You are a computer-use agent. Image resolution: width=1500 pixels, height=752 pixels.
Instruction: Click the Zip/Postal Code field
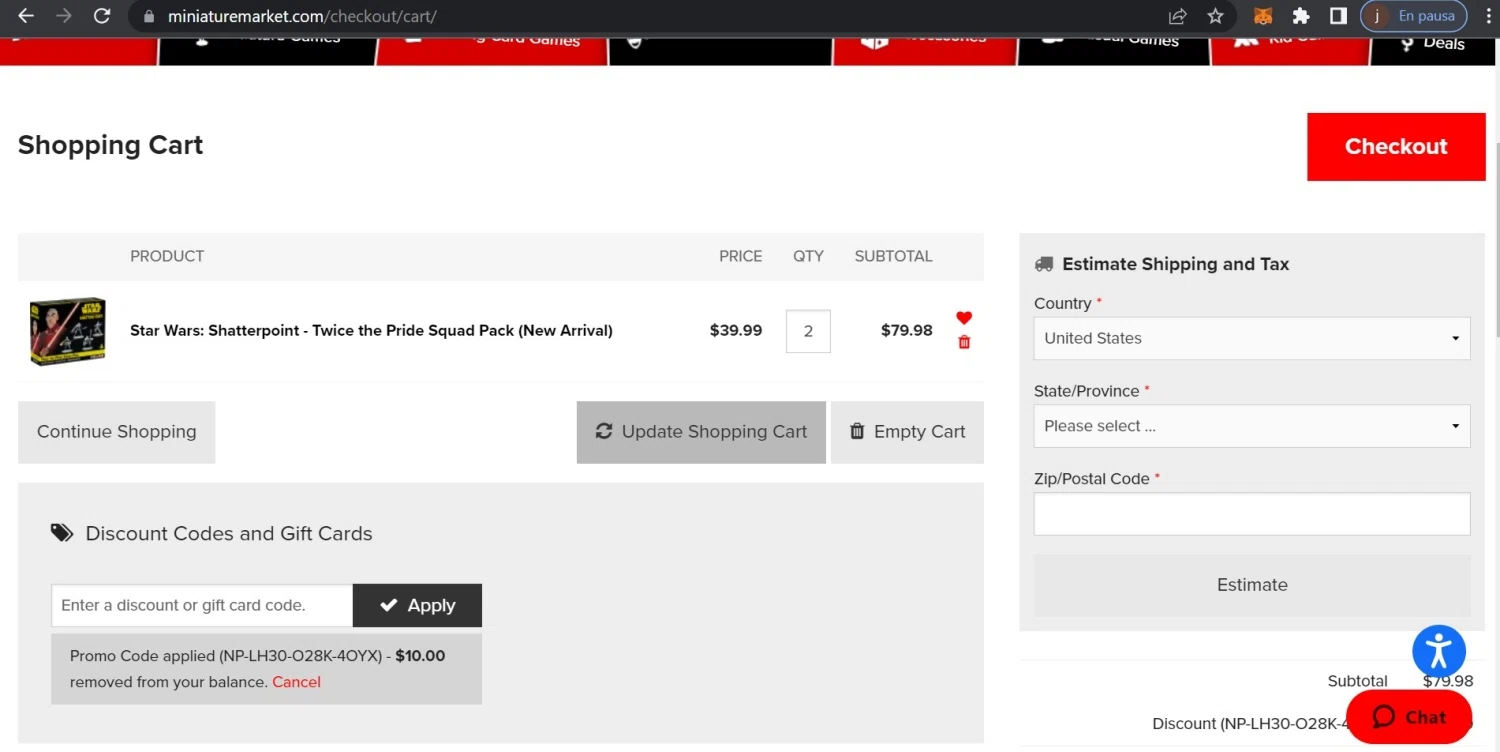click(1252, 514)
